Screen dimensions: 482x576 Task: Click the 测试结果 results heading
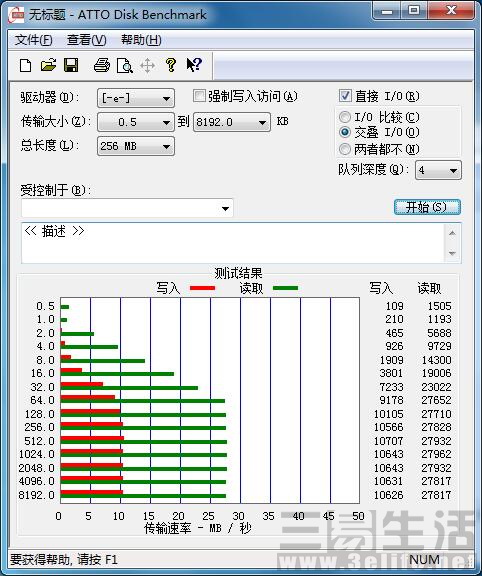coord(238,273)
